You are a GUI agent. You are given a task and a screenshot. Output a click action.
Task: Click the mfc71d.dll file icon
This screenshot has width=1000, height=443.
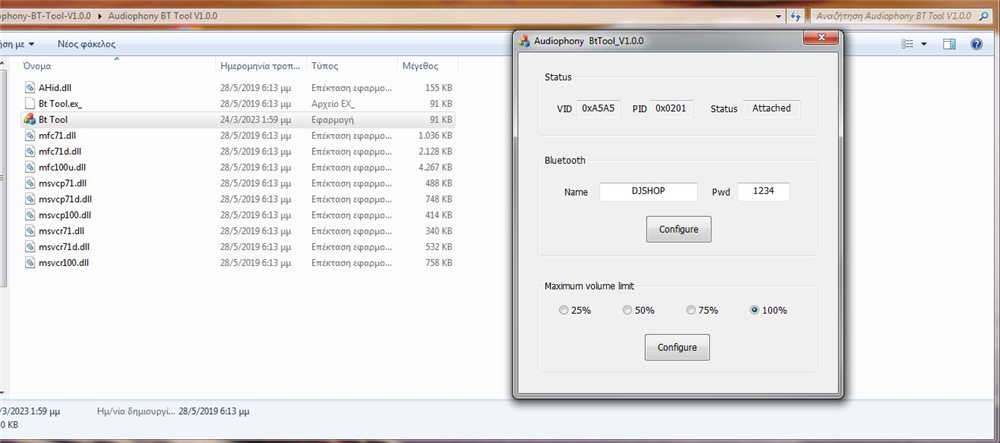coord(29,151)
